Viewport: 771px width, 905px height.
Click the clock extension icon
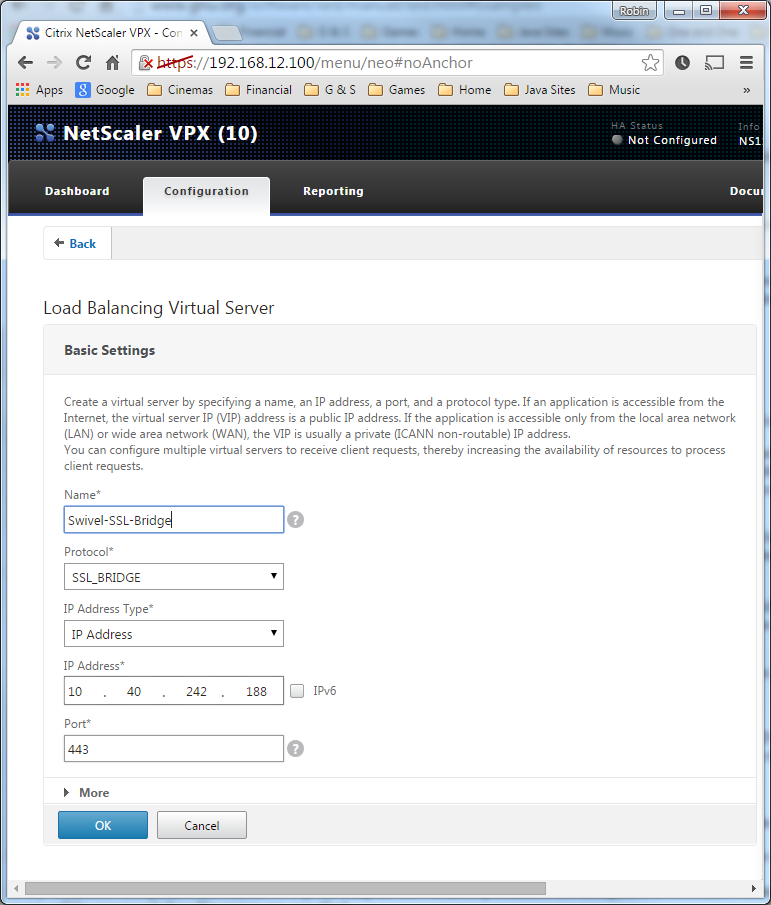coord(683,62)
